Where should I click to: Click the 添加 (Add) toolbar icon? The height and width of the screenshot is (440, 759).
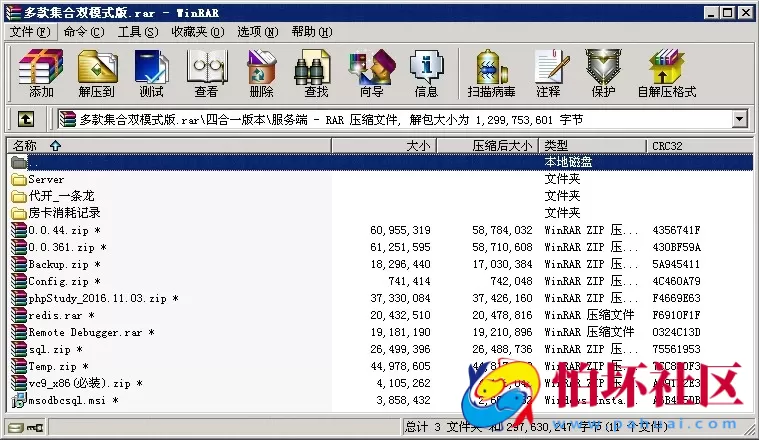pyautogui.click(x=41, y=73)
